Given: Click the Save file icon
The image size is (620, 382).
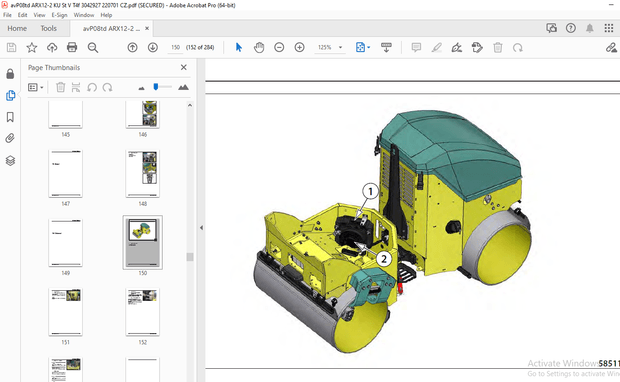Looking at the screenshot, I should pyautogui.click(x=11, y=47).
